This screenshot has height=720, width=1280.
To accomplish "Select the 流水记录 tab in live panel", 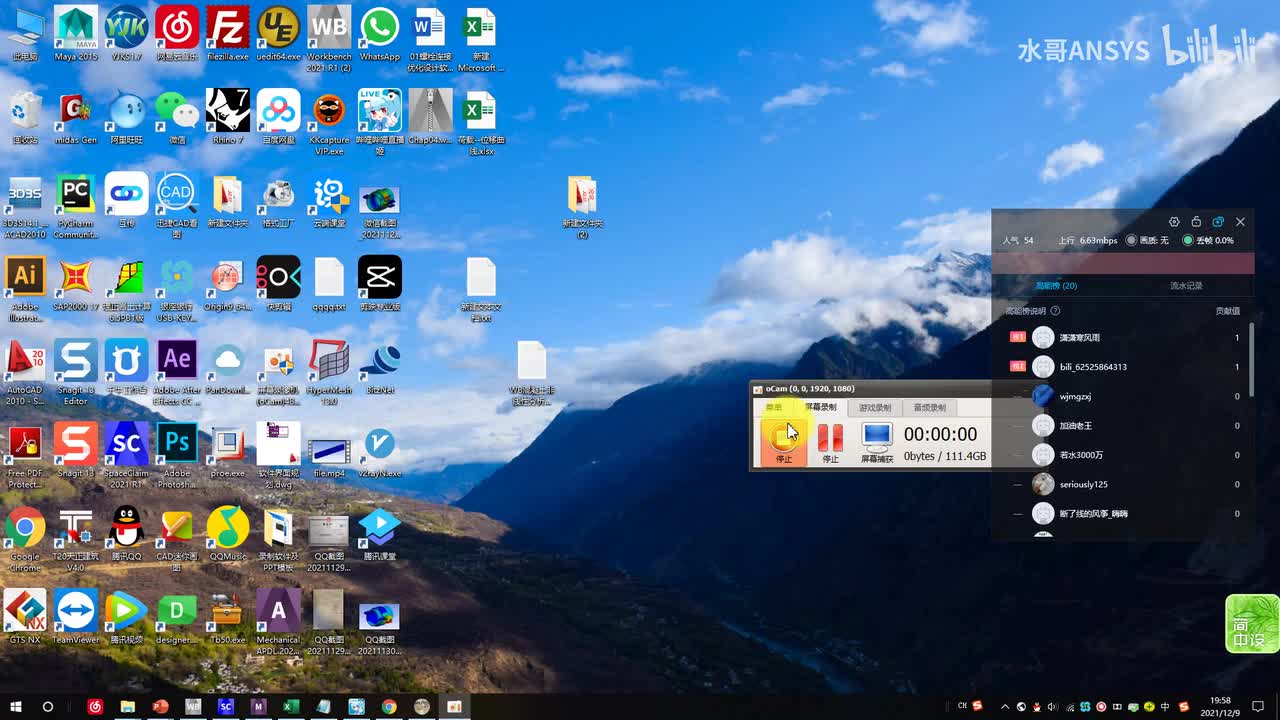I will click(1186, 286).
